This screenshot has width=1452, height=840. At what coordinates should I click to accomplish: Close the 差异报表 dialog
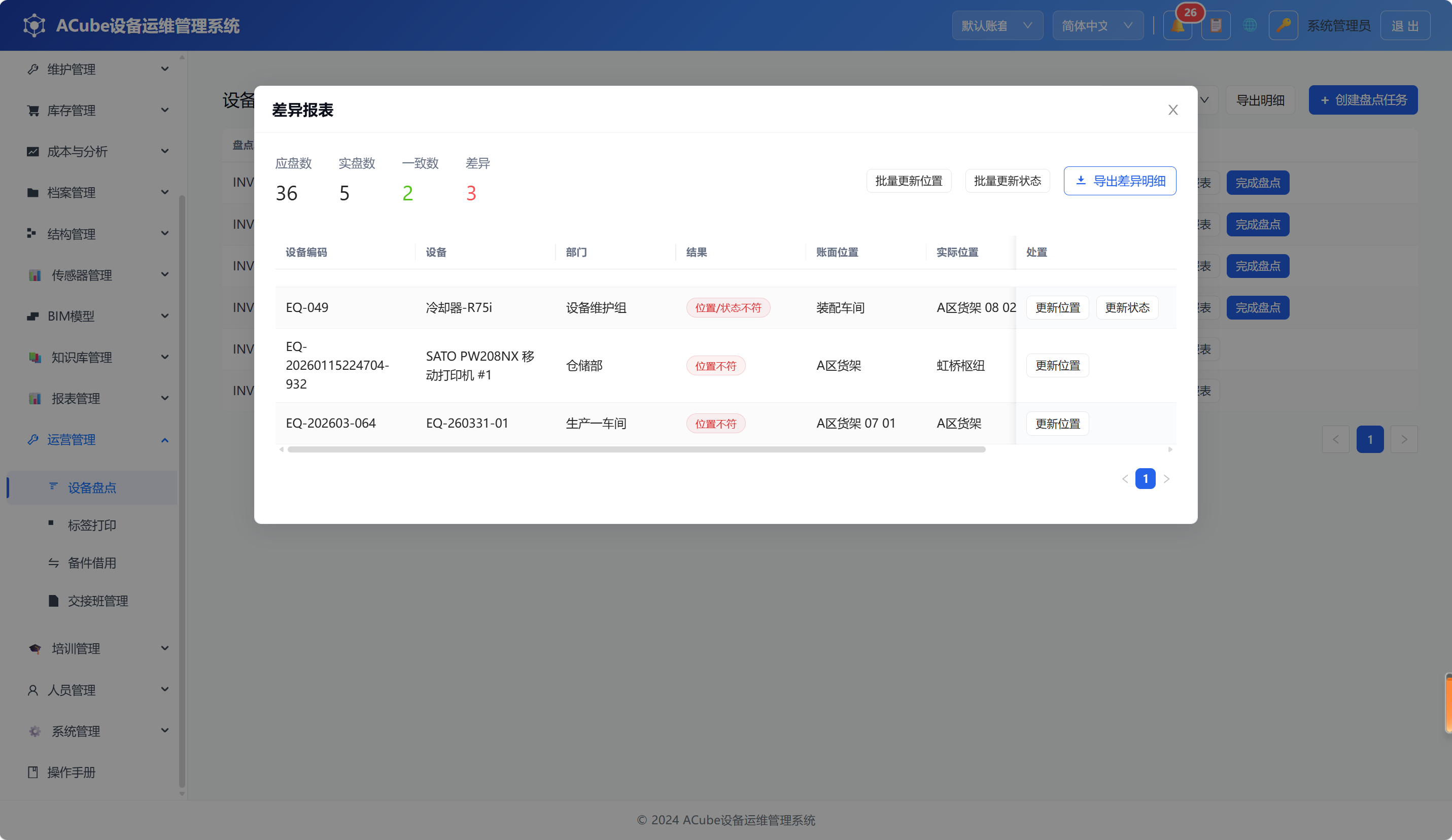(x=1172, y=110)
